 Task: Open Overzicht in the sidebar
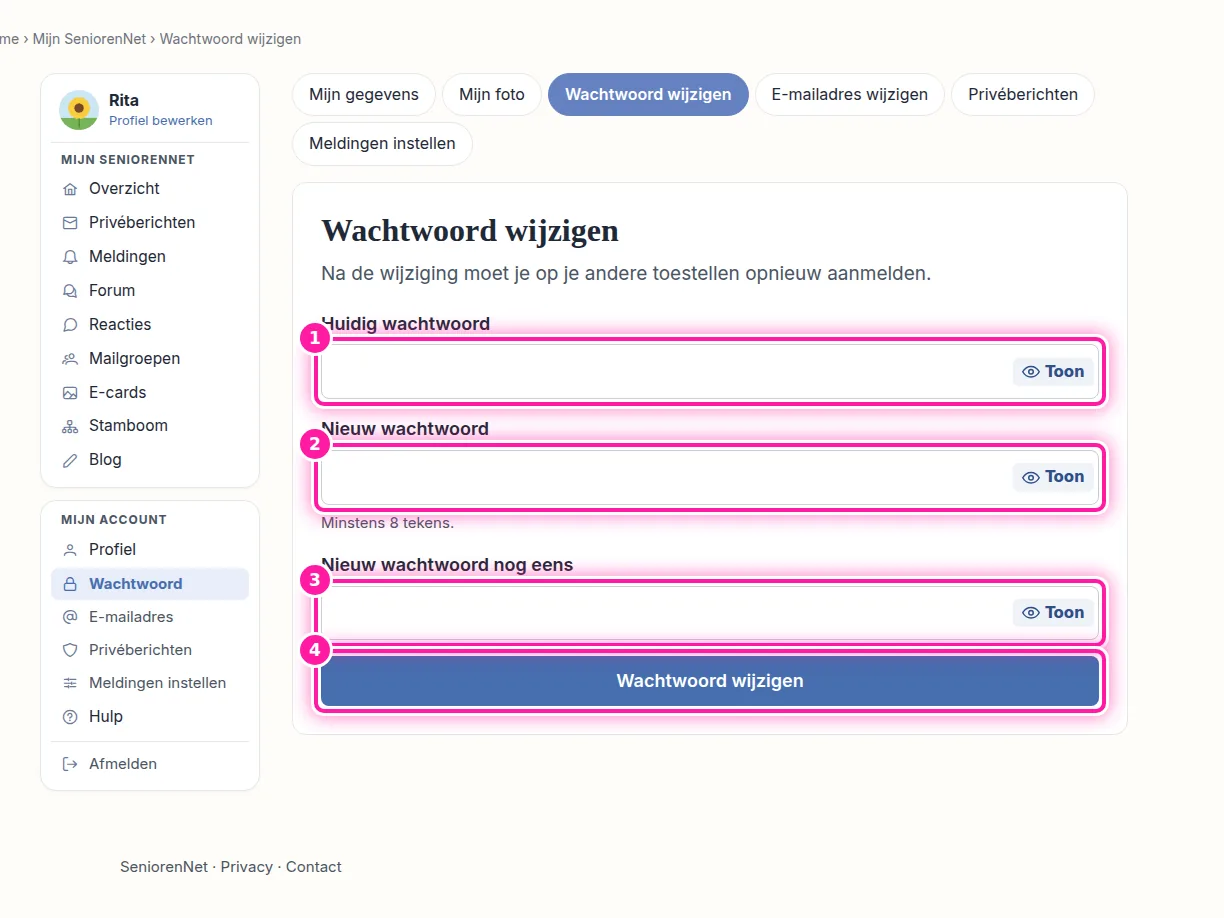(x=150, y=189)
